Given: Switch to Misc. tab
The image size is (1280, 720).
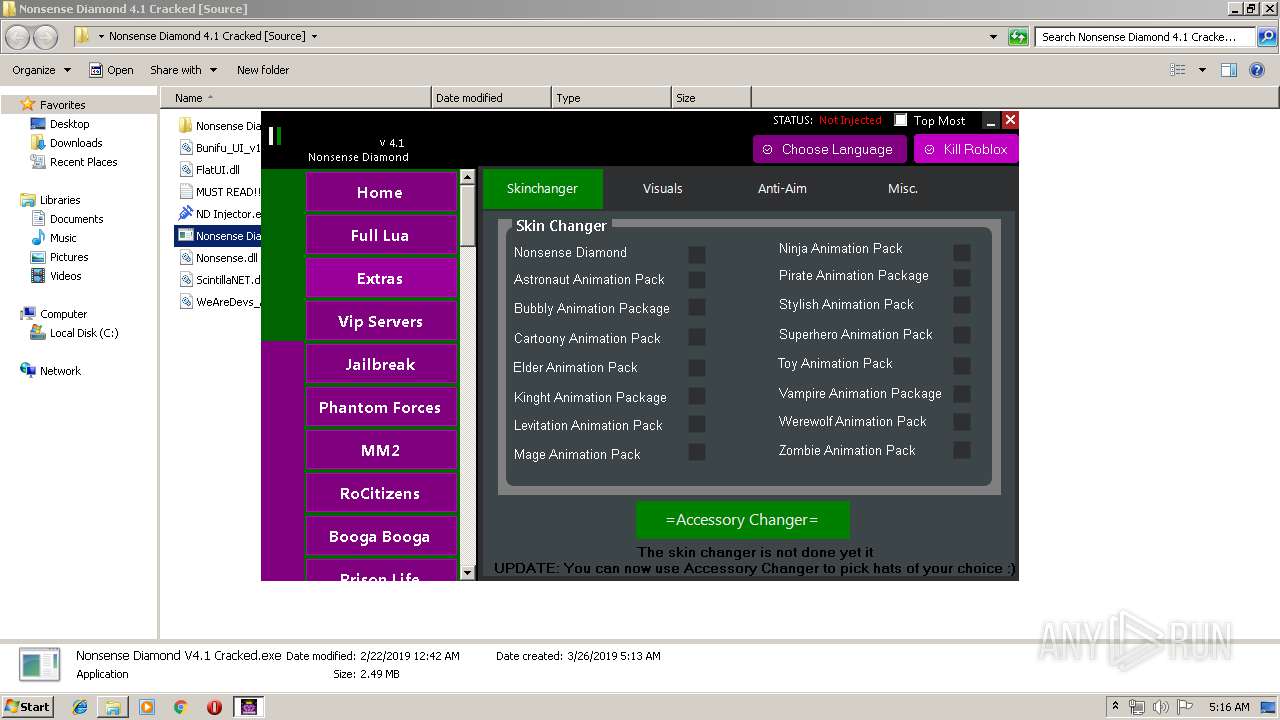Looking at the screenshot, I should coord(903,189).
